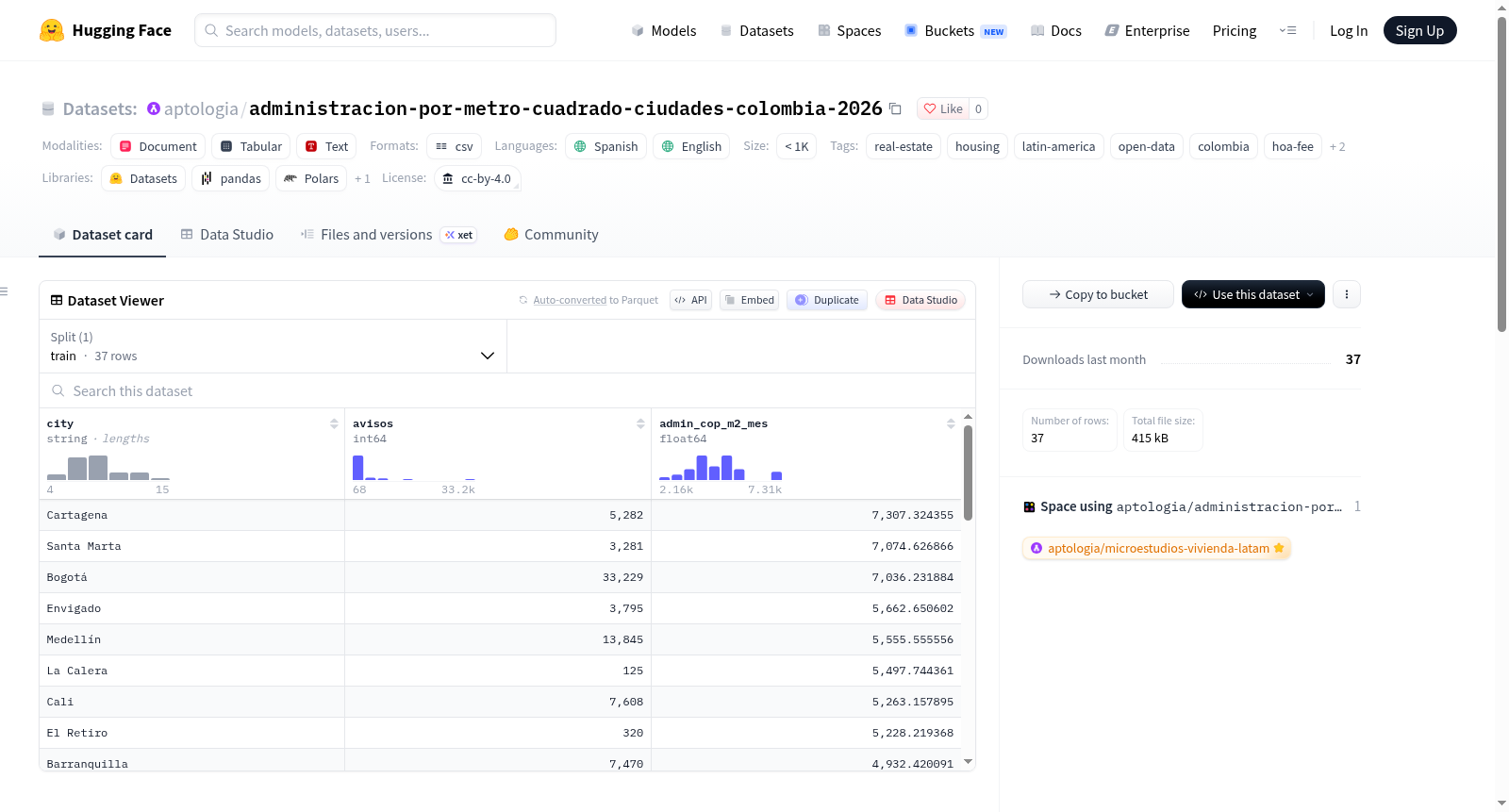Click the Hugging Face logo

(x=105, y=30)
